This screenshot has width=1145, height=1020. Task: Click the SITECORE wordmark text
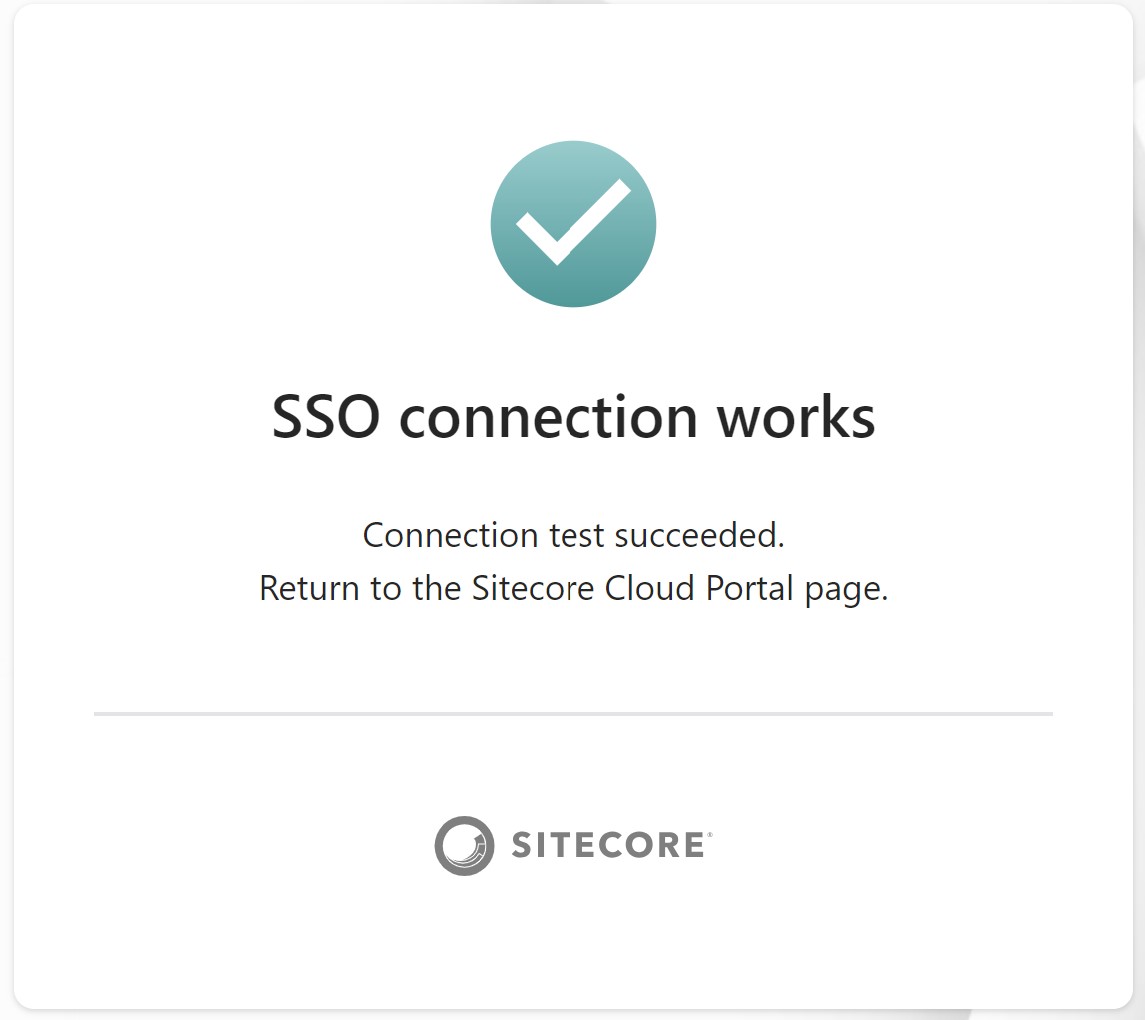tap(608, 845)
